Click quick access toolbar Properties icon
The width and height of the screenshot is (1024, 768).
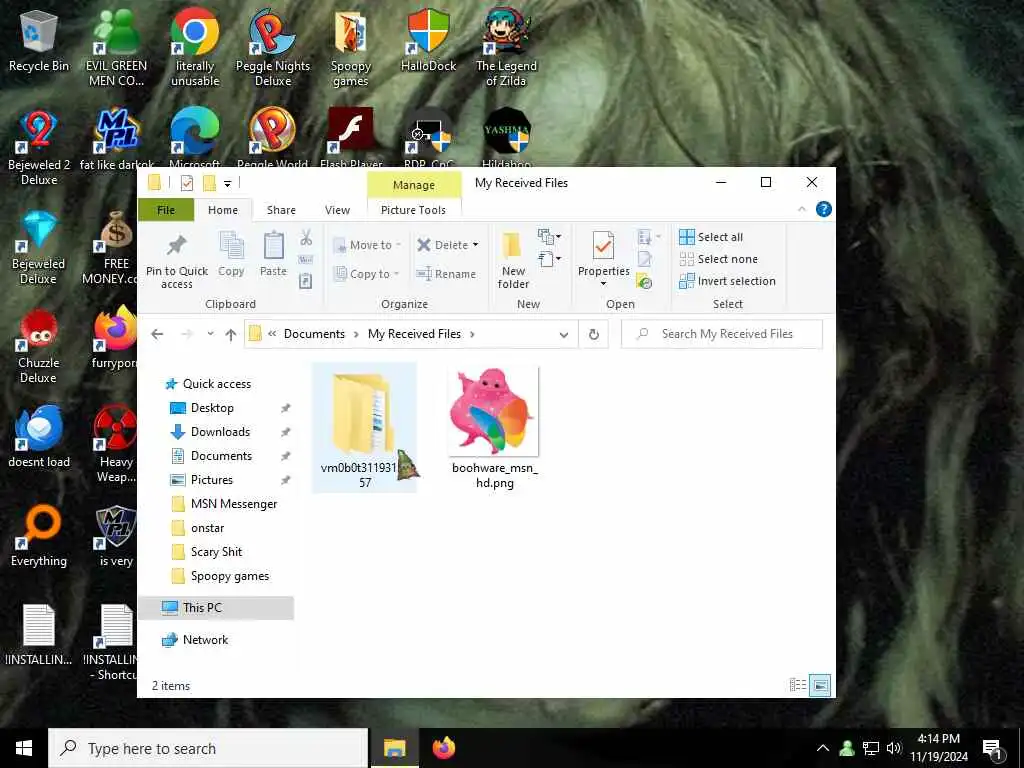tap(187, 183)
